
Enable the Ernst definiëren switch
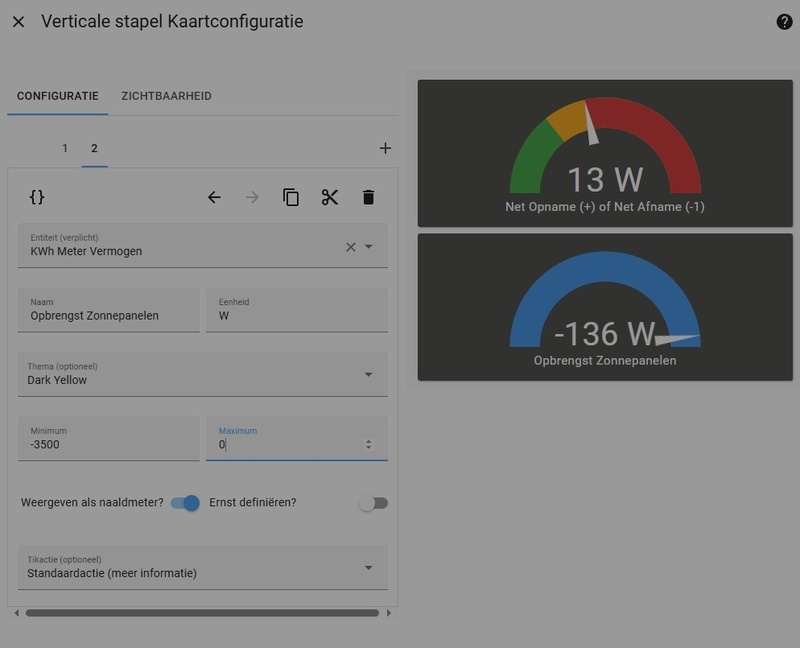(373, 503)
